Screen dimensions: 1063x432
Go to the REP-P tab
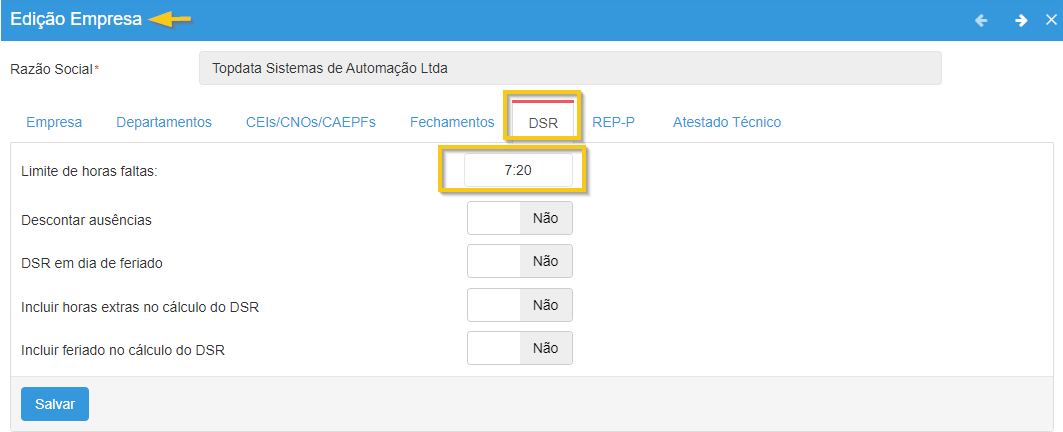click(x=613, y=122)
